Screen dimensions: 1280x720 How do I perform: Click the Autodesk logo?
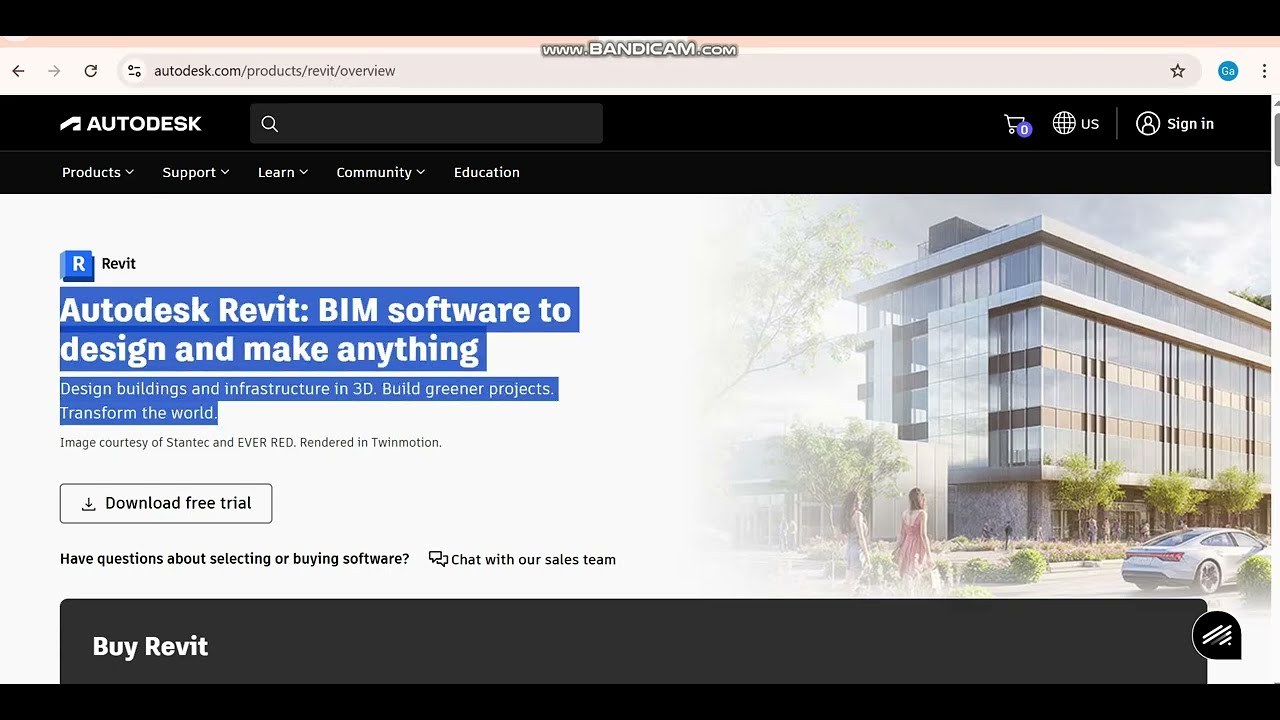(131, 124)
